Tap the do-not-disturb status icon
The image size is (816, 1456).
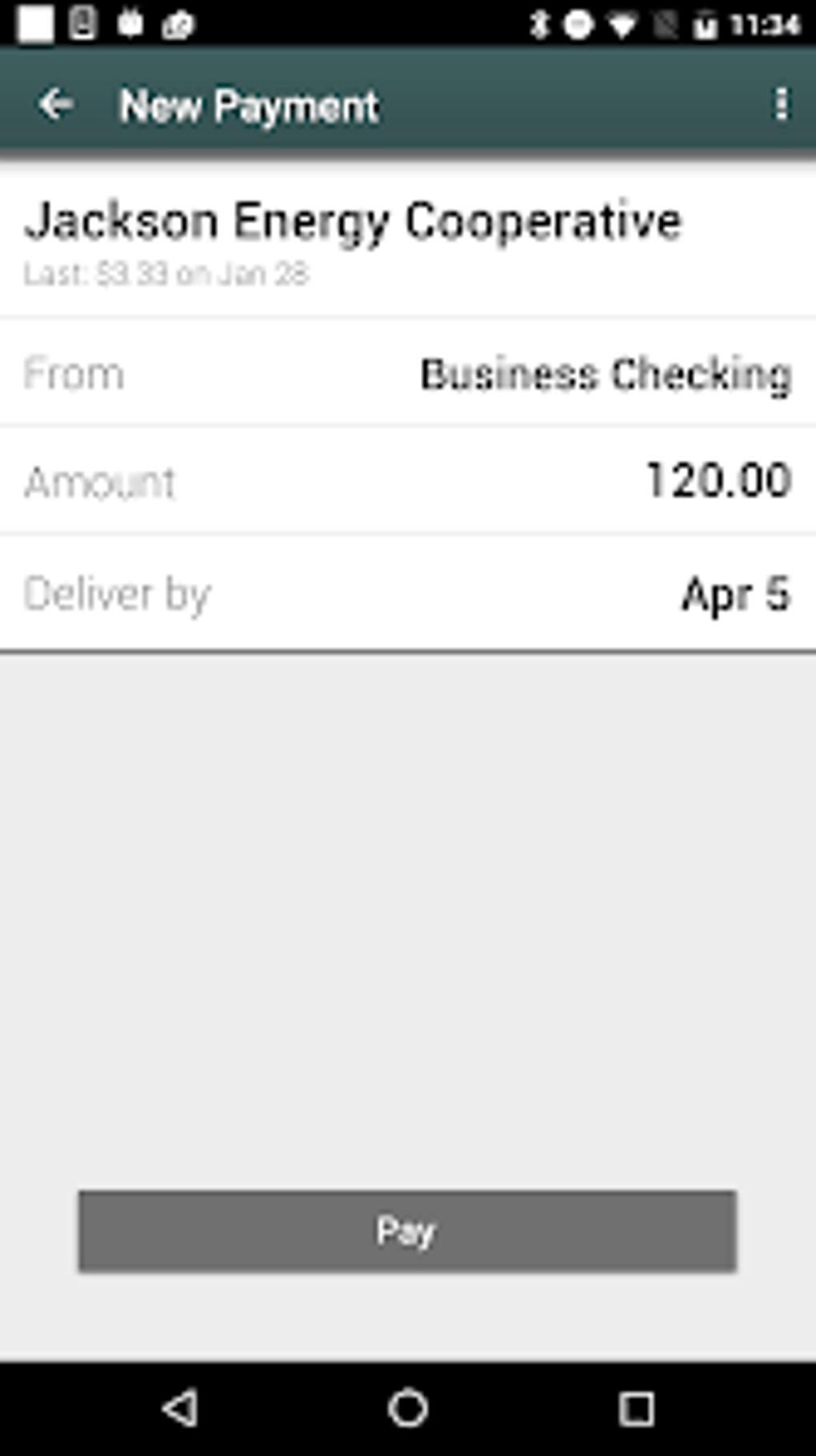pyautogui.click(x=578, y=25)
